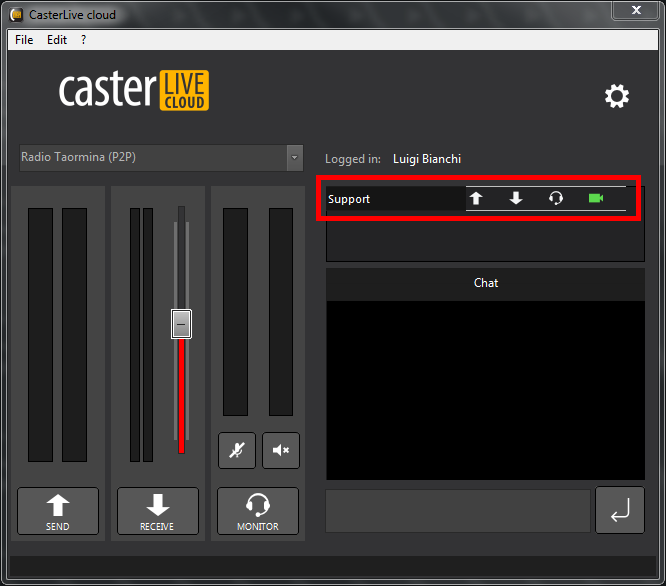Click the chat message input field

point(458,511)
